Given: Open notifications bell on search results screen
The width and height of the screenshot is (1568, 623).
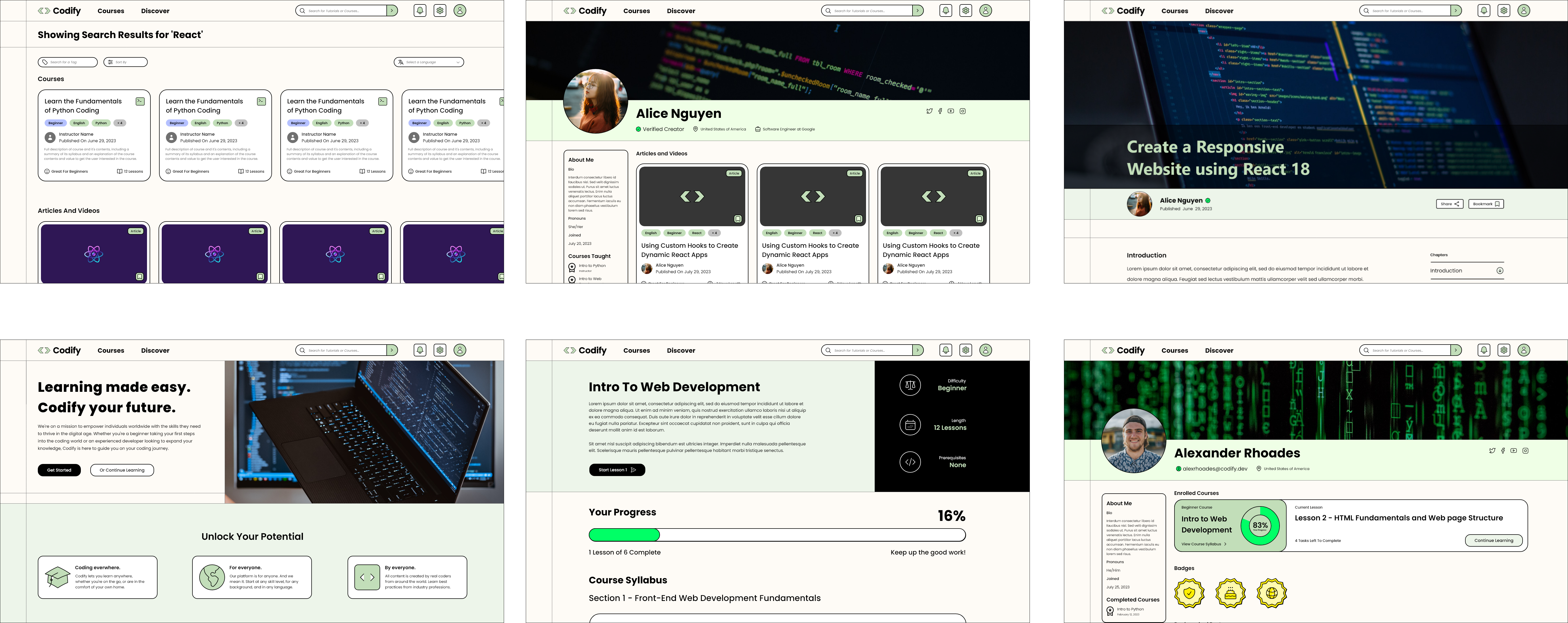Looking at the screenshot, I should click(x=420, y=10).
